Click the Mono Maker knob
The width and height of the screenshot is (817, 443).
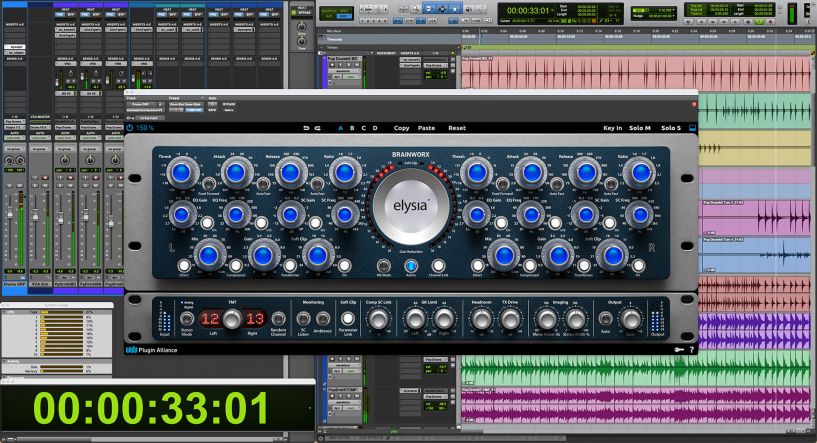(x=547, y=319)
